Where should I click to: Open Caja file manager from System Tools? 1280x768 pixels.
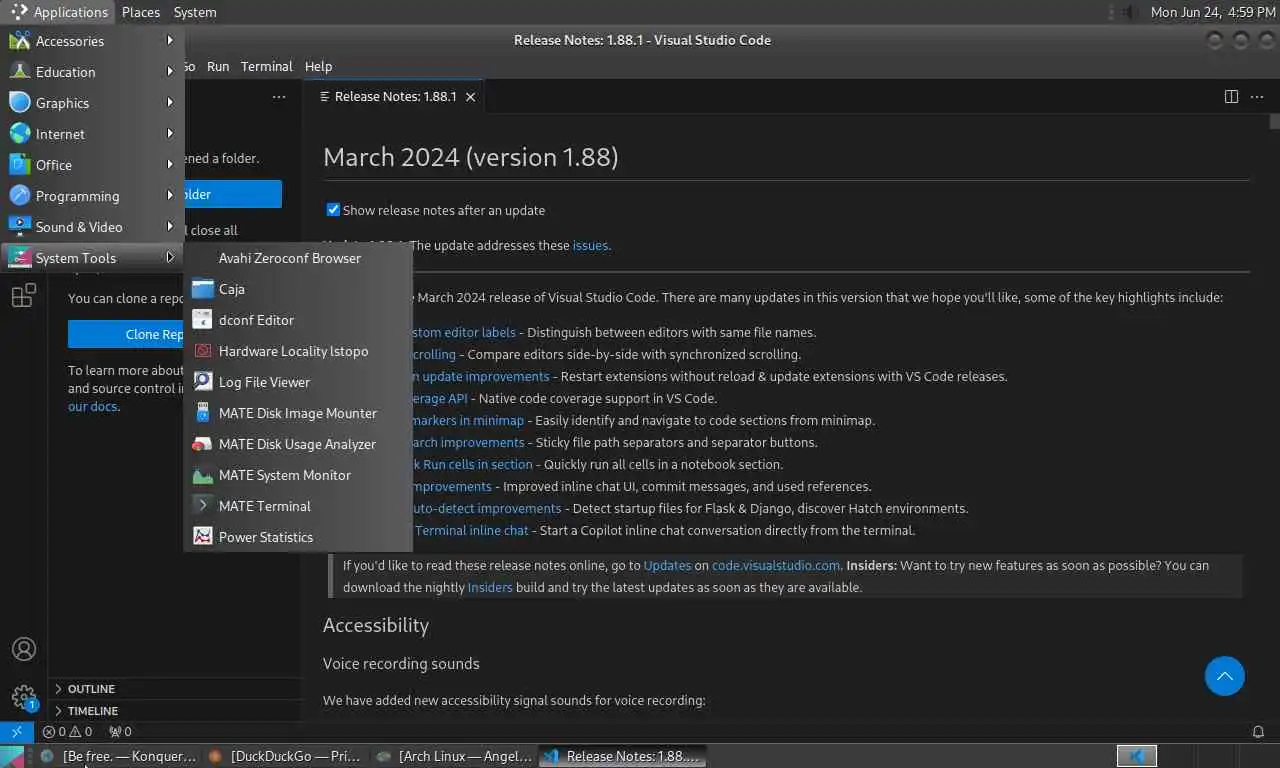click(x=298, y=289)
